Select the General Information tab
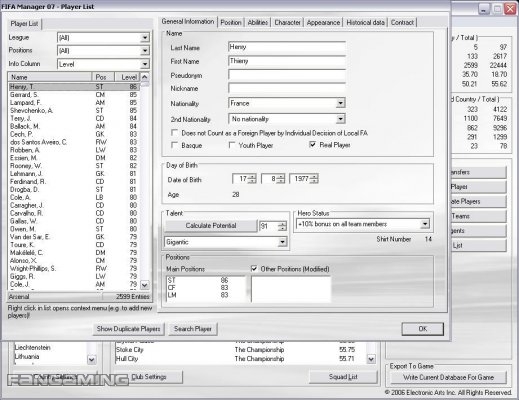The width and height of the screenshot is (519, 400). [188, 21]
